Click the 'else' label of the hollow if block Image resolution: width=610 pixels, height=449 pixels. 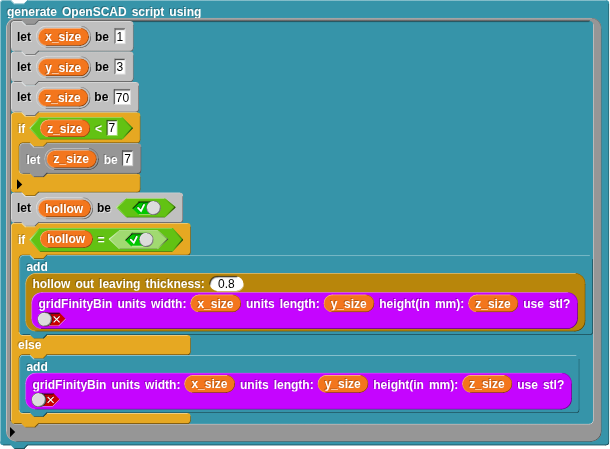pos(30,345)
